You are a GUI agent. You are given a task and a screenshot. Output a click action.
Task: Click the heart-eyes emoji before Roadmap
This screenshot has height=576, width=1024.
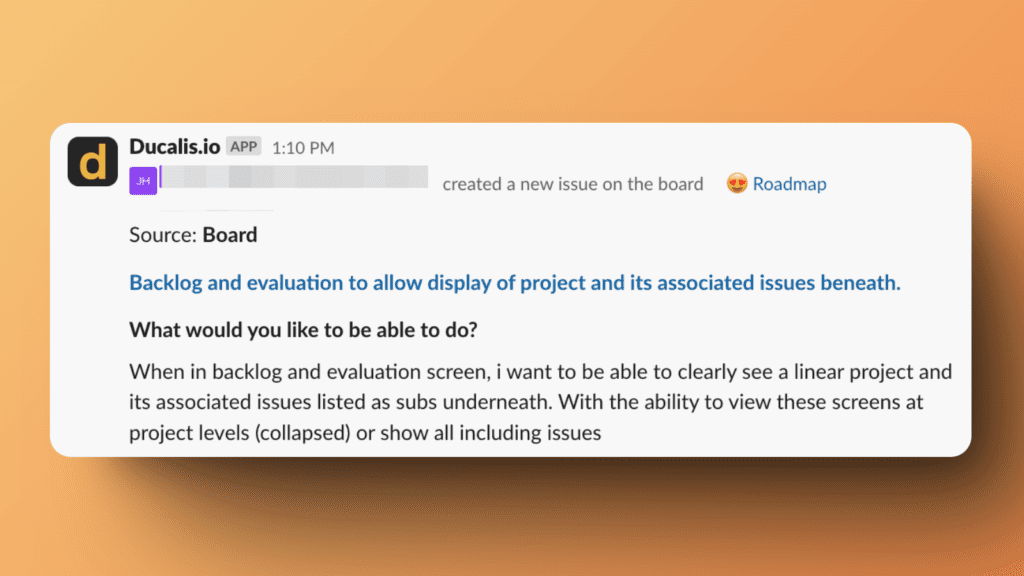[x=737, y=184]
